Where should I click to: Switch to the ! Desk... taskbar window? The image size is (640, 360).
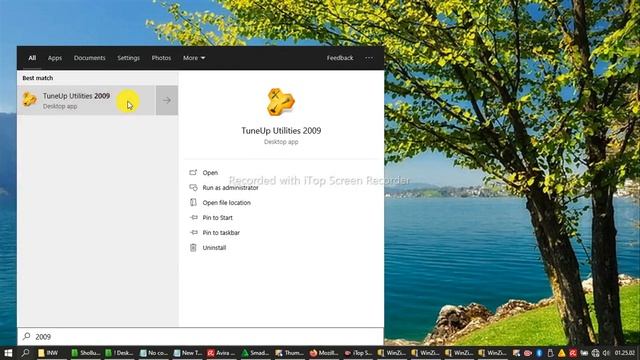click(x=119, y=353)
